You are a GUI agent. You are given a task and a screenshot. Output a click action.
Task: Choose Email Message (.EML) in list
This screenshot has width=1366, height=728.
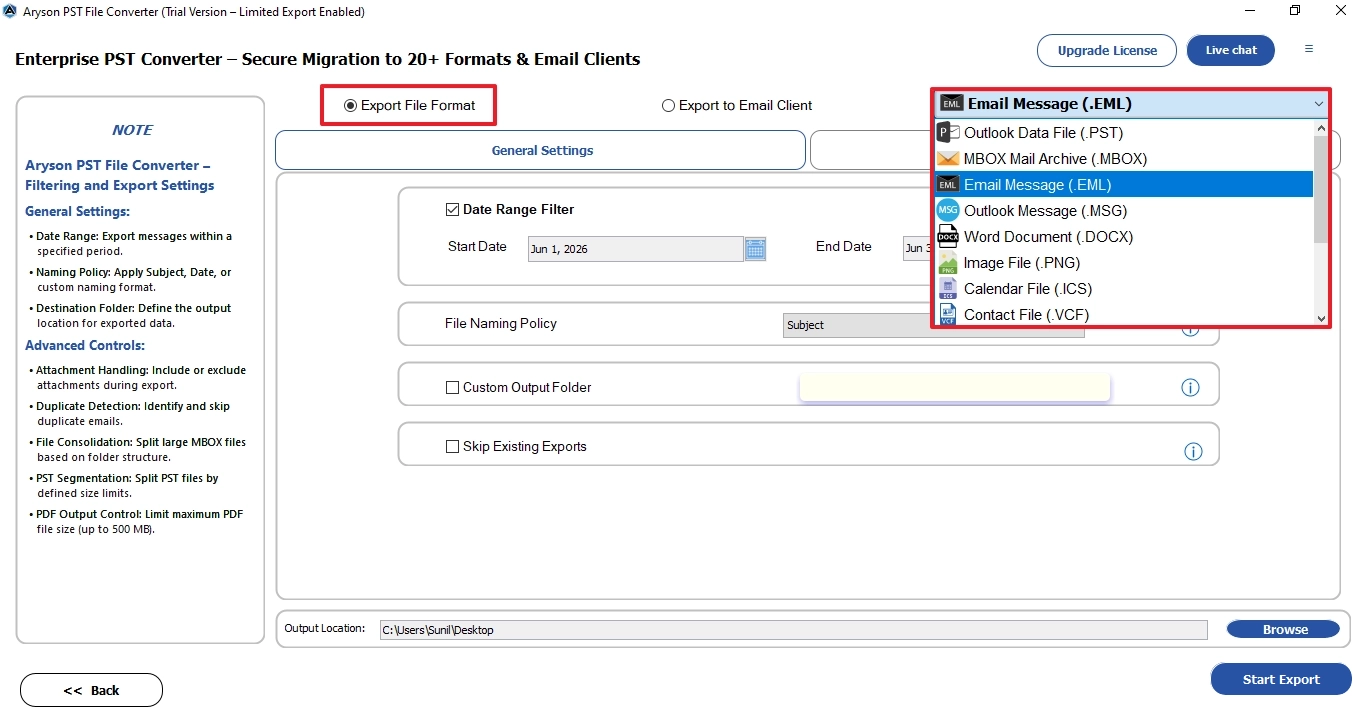click(x=1124, y=184)
